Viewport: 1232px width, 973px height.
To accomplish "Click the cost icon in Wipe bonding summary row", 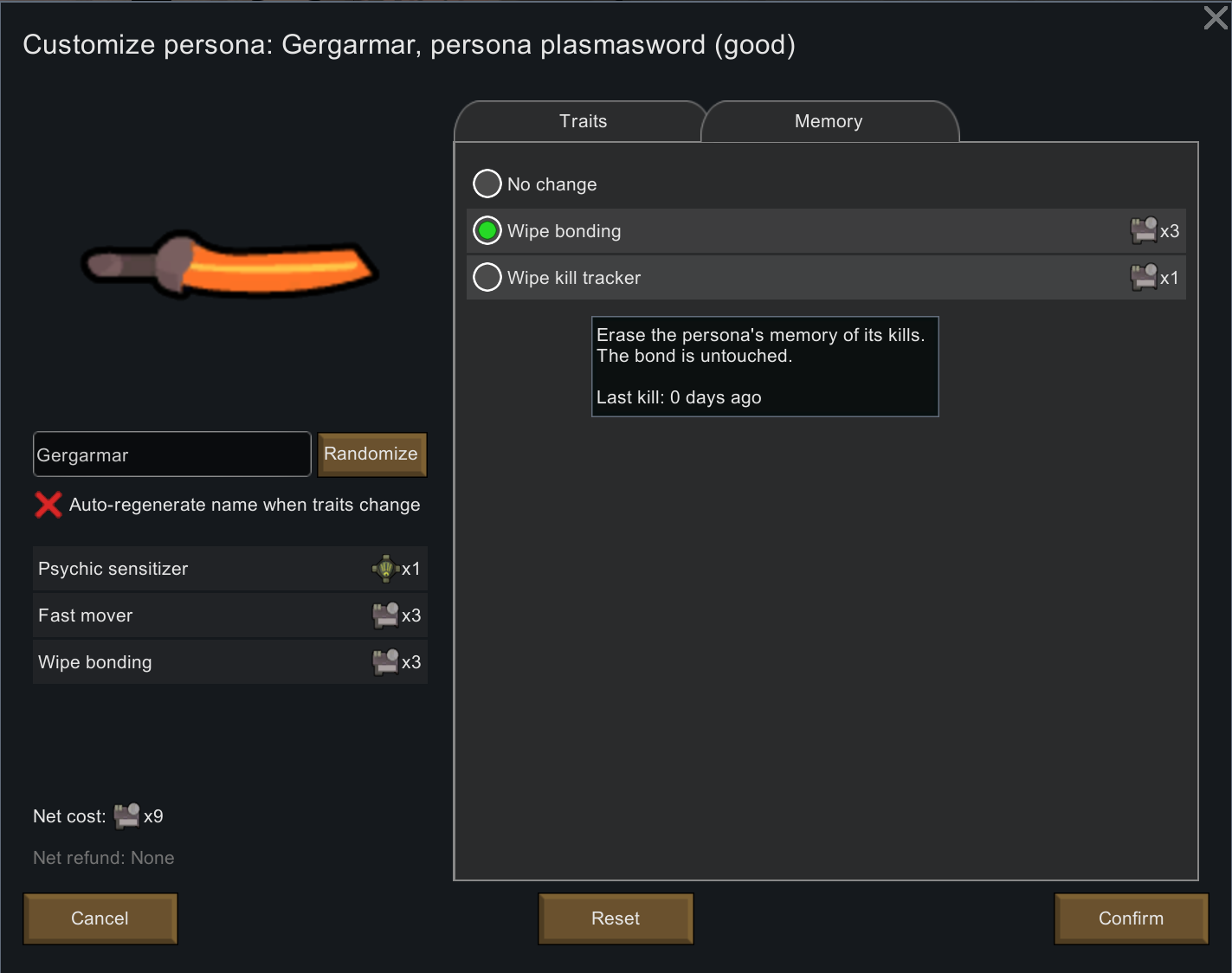I will click(385, 662).
